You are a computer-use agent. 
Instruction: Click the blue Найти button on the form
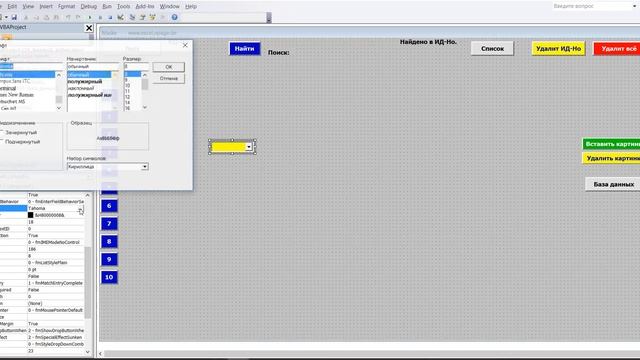(x=244, y=49)
